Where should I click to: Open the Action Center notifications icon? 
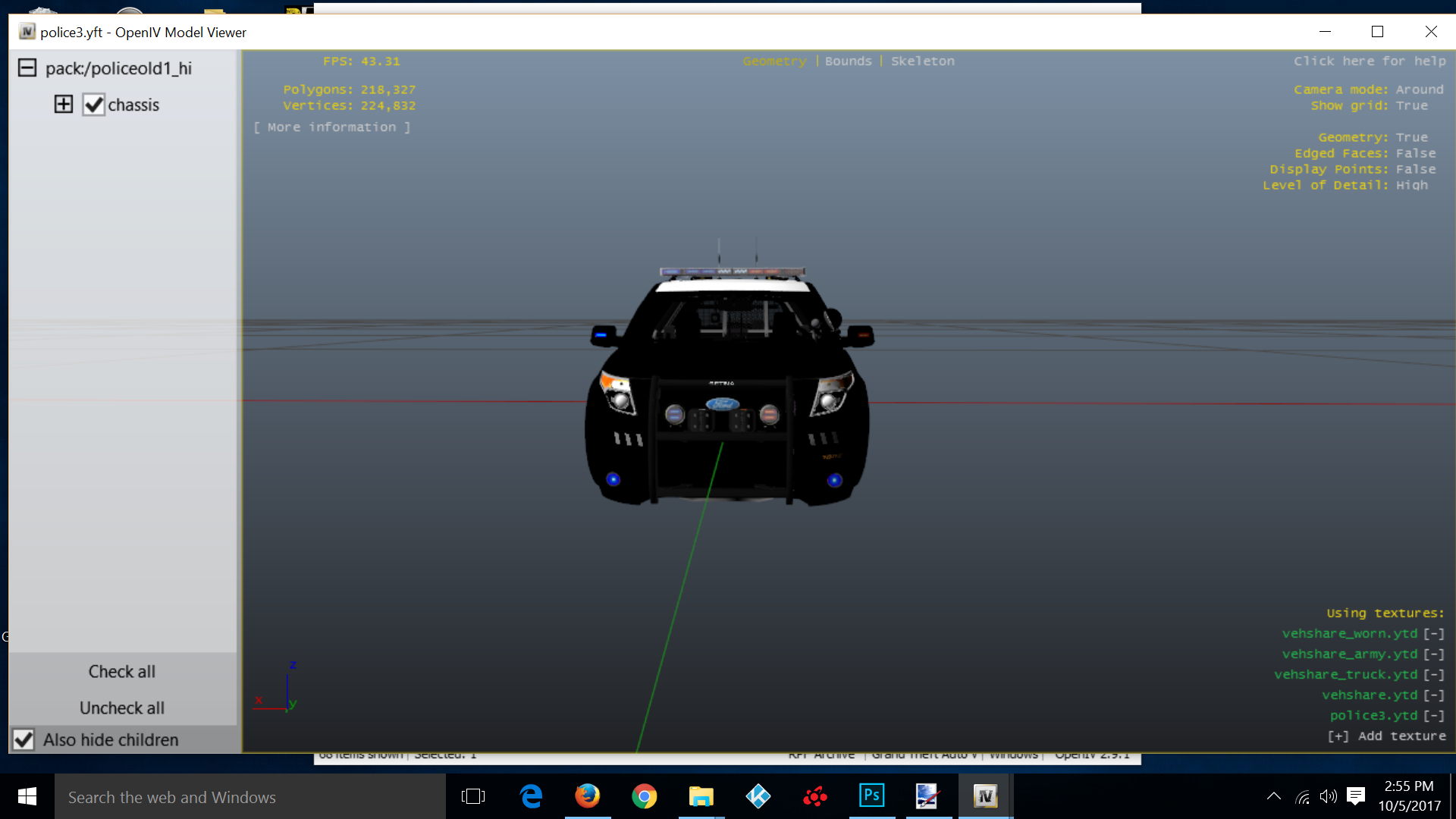(1355, 796)
